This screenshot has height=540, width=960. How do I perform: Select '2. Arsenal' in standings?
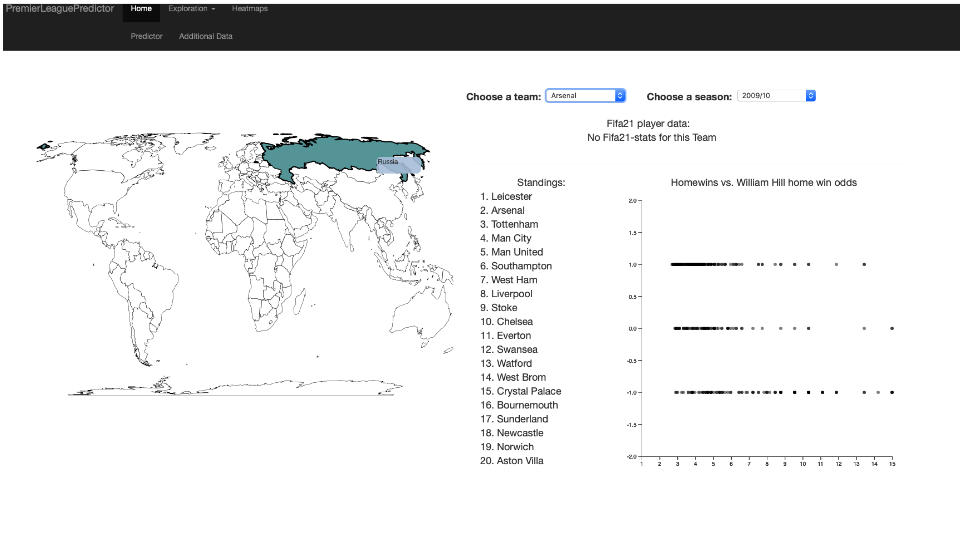pos(502,211)
